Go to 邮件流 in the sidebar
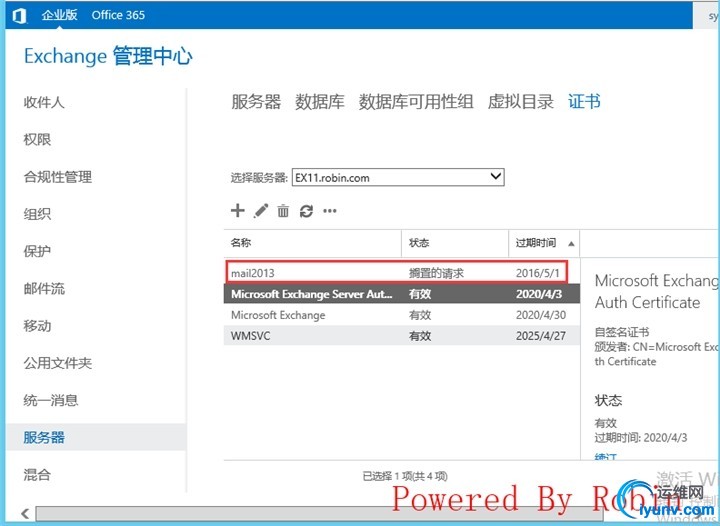The height and width of the screenshot is (526, 720). [x=44, y=289]
